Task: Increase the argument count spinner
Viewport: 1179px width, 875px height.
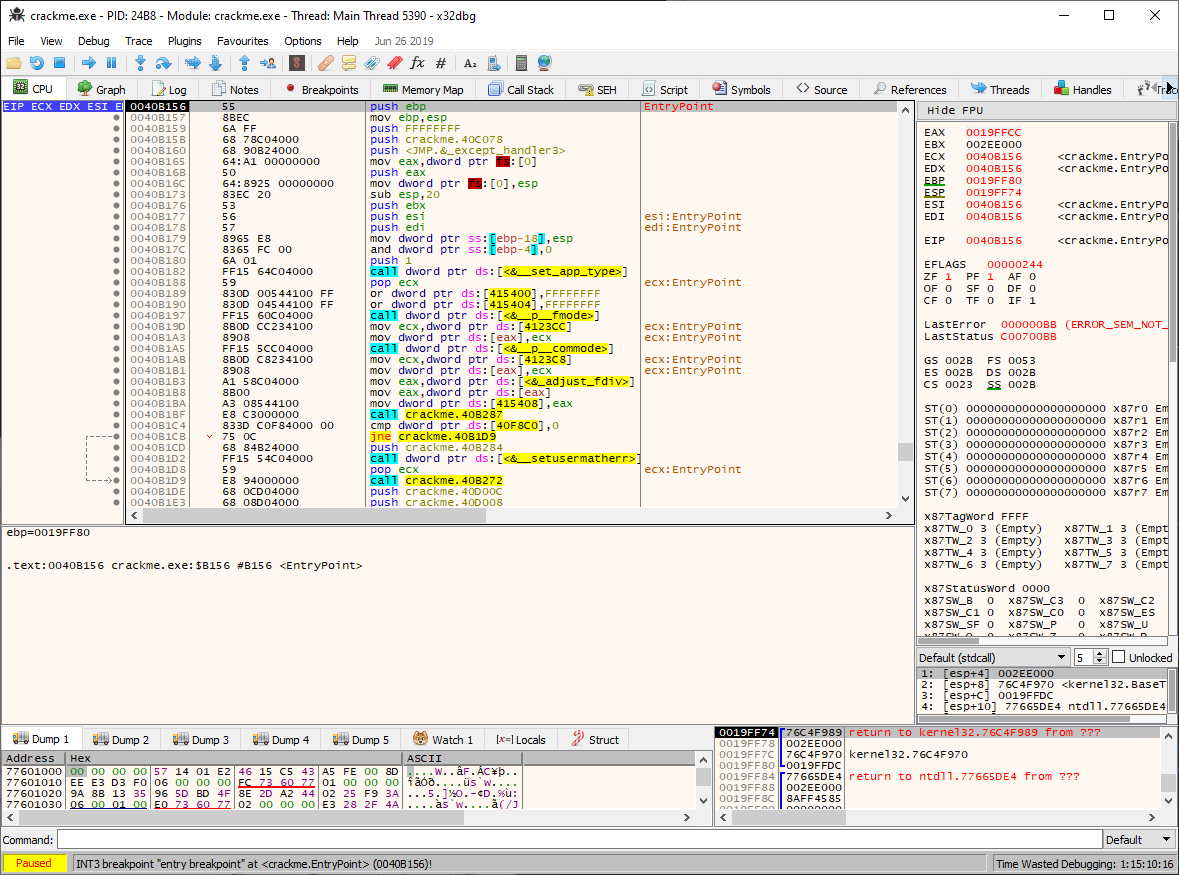Action: click(1100, 653)
